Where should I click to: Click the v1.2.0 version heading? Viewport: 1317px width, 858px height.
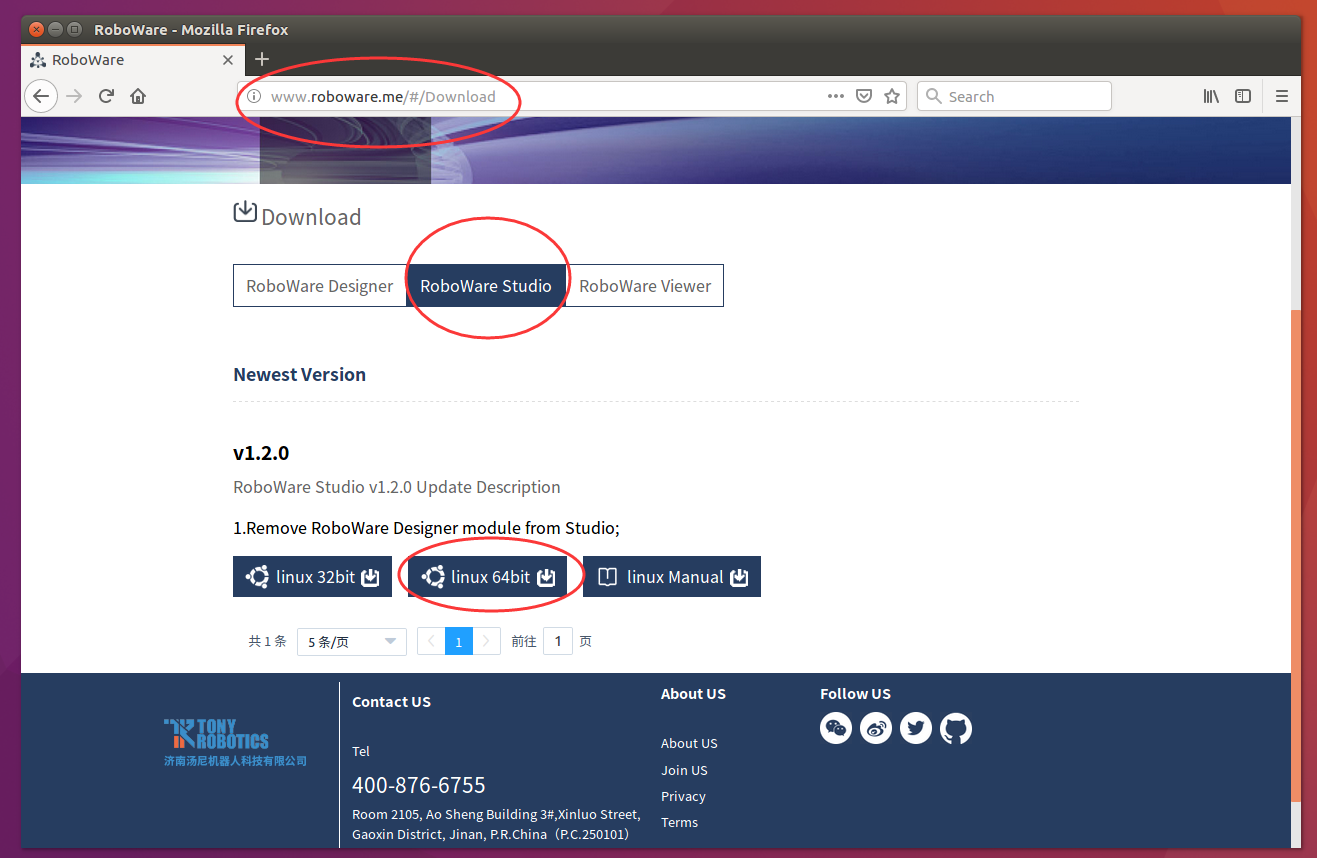coord(261,453)
